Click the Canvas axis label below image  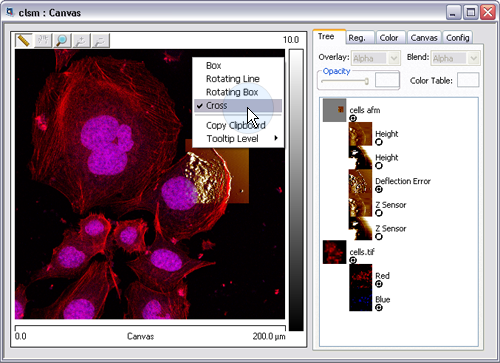pos(140,336)
